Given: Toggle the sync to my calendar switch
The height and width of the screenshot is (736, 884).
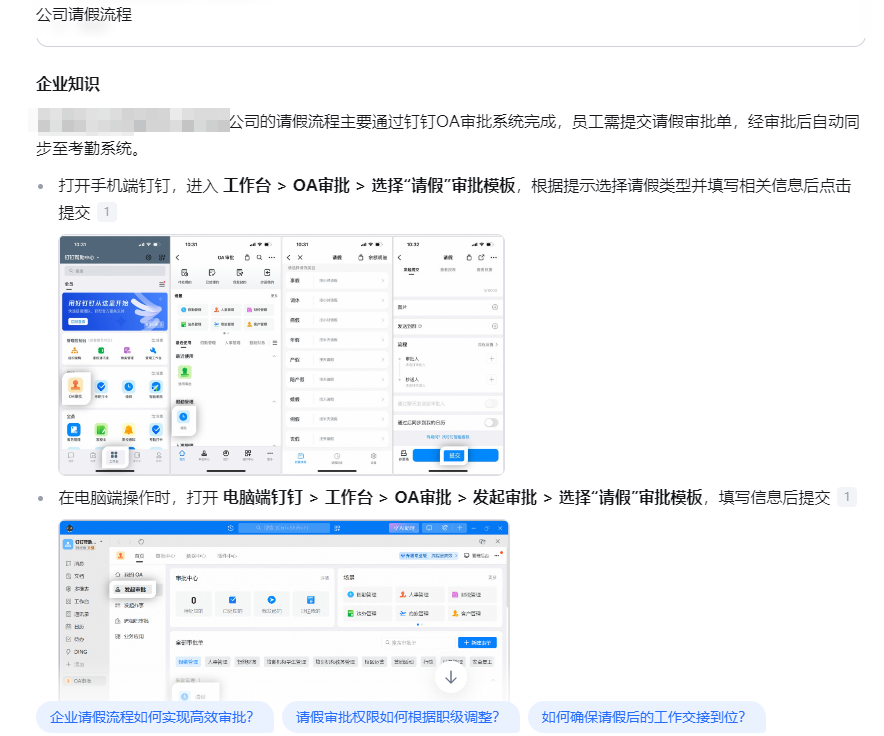Looking at the screenshot, I should 490,423.
